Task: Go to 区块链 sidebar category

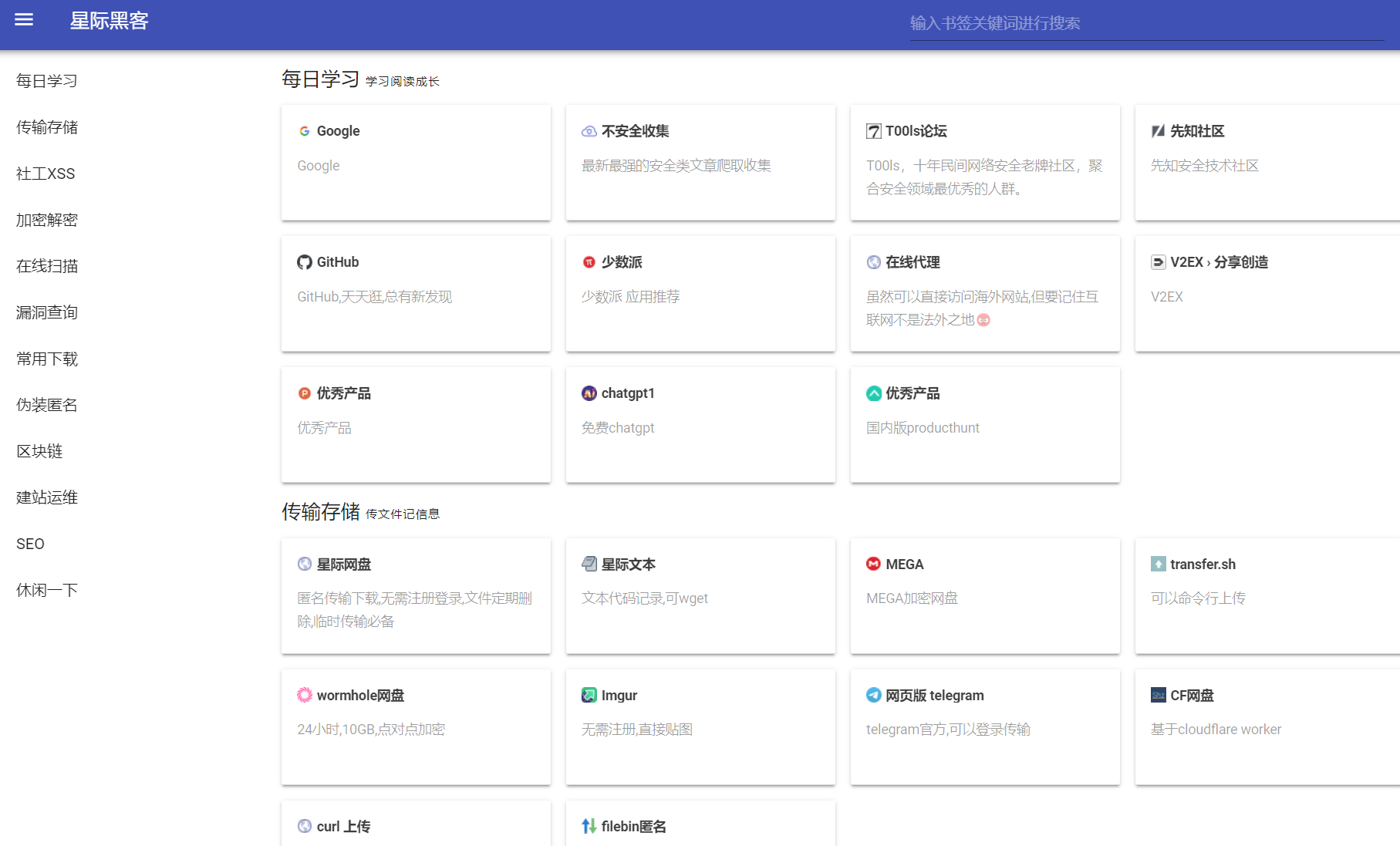Action: point(39,451)
